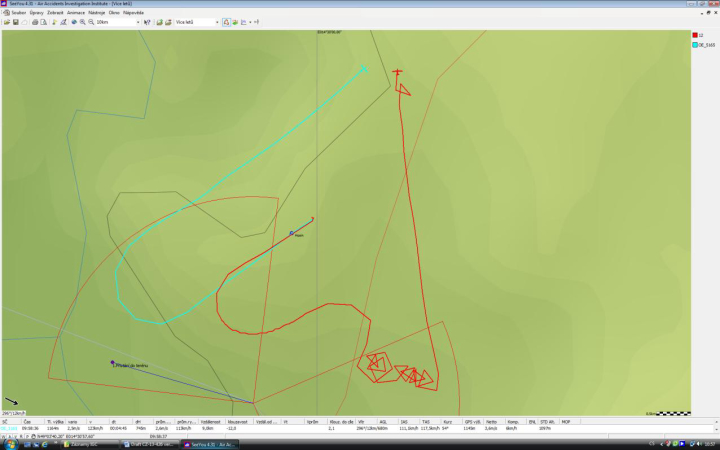Toggle the highlighted route view button
The height and width of the screenshot is (450, 720).
(x=226, y=22)
